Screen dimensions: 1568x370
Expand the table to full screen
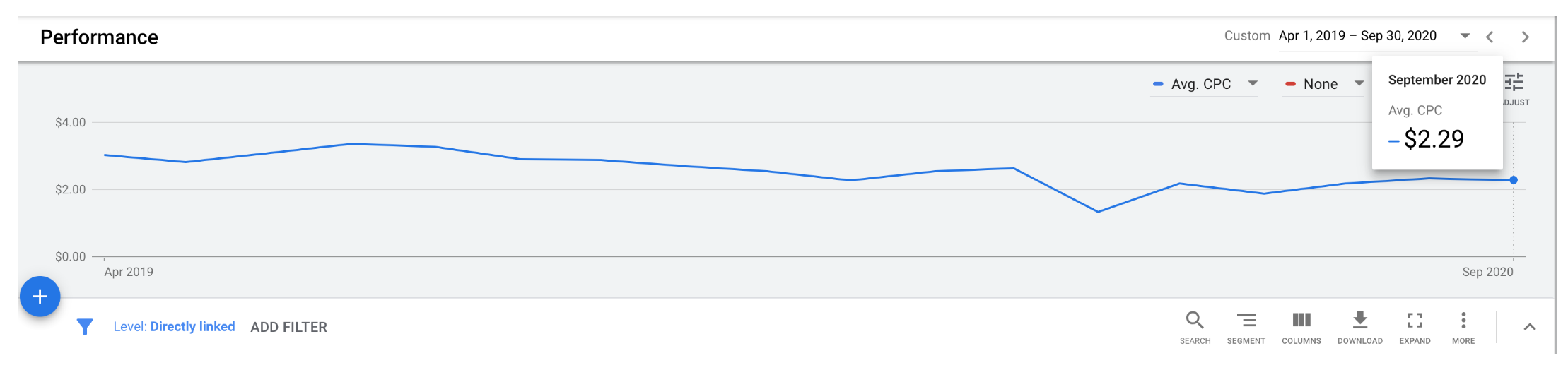[x=1415, y=321]
